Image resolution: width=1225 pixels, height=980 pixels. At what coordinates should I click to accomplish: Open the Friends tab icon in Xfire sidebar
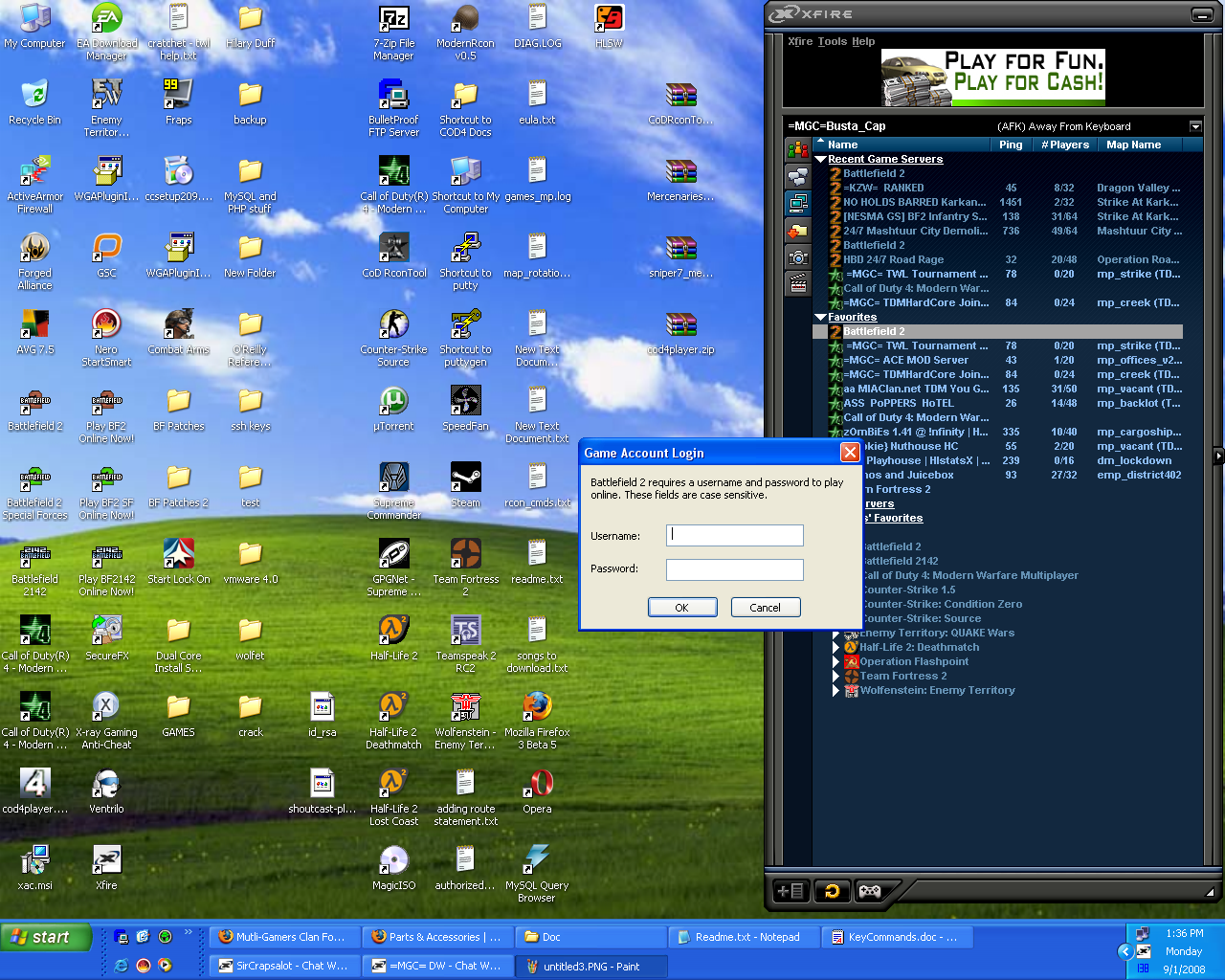[797, 149]
